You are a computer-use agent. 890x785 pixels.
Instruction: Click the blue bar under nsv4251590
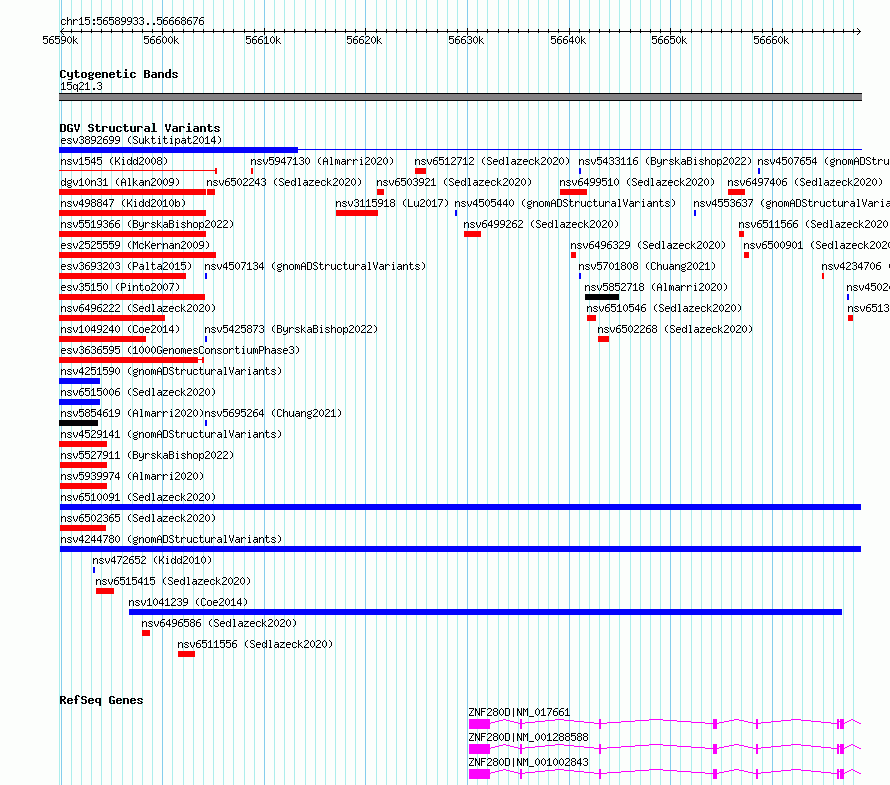[x=79, y=381]
